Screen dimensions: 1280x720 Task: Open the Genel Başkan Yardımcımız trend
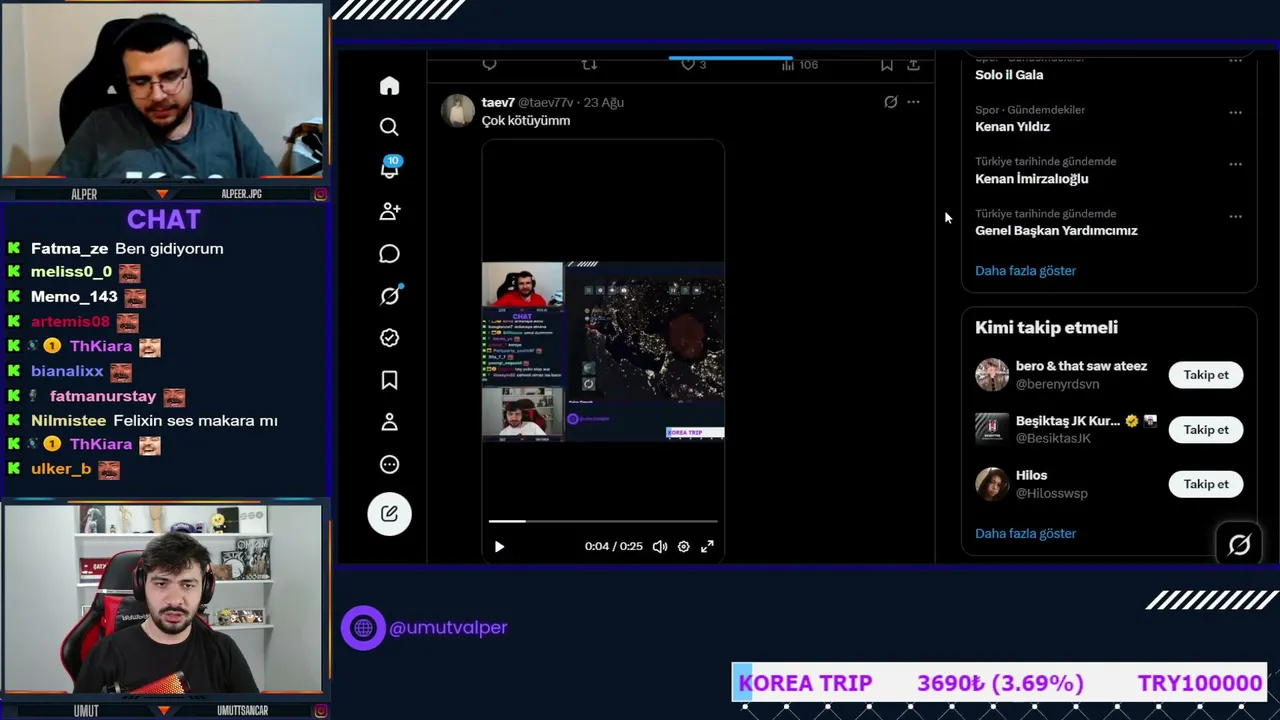[1056, 231]
